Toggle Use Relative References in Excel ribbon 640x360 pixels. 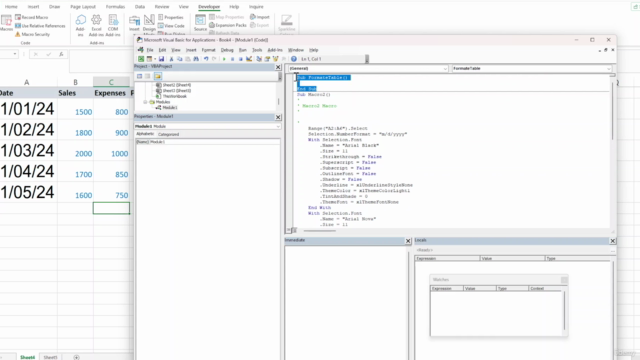pyautogui.click(x=40, y=26)
